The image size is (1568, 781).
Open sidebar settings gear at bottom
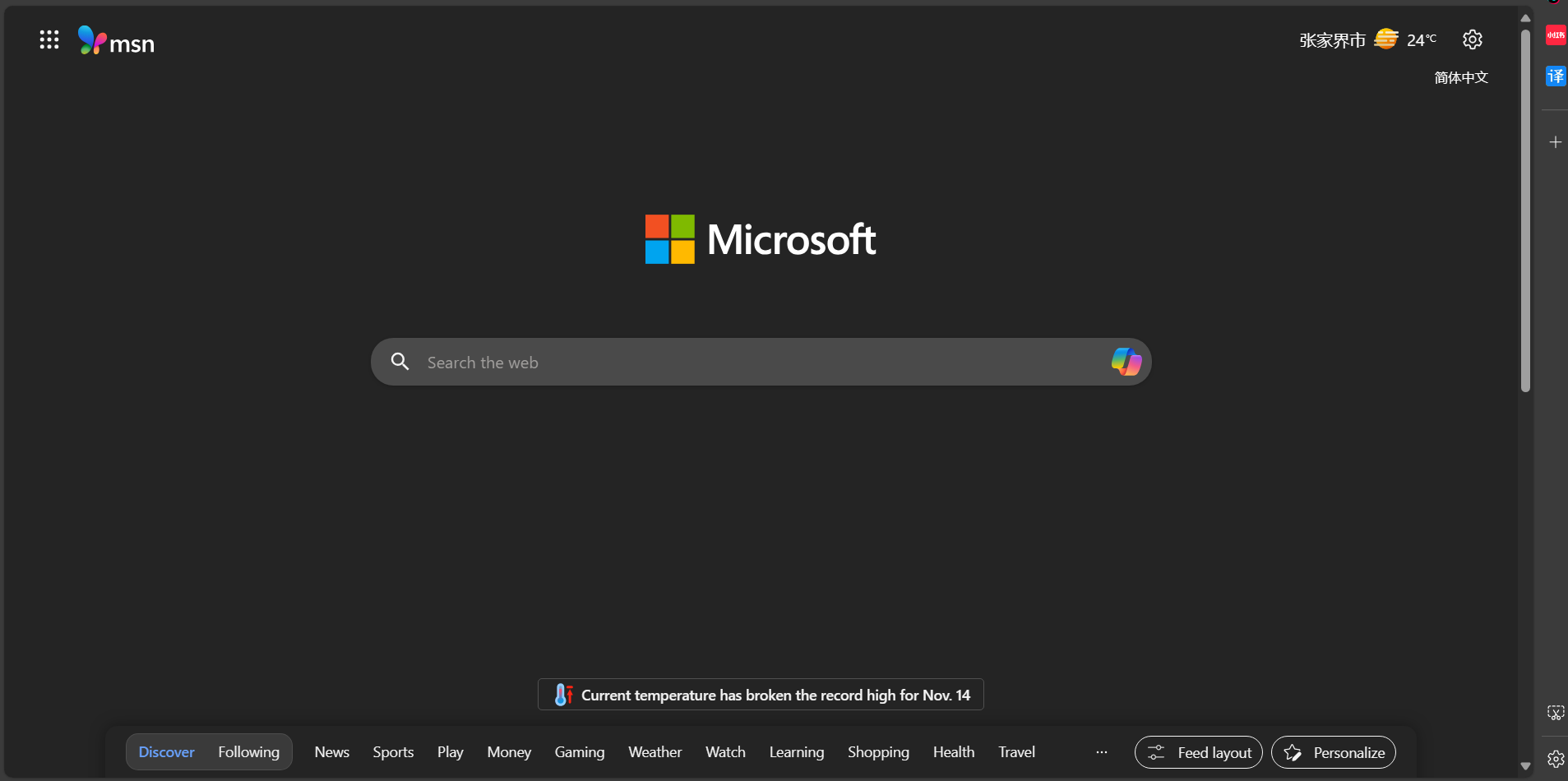(x=1556, y=759)
